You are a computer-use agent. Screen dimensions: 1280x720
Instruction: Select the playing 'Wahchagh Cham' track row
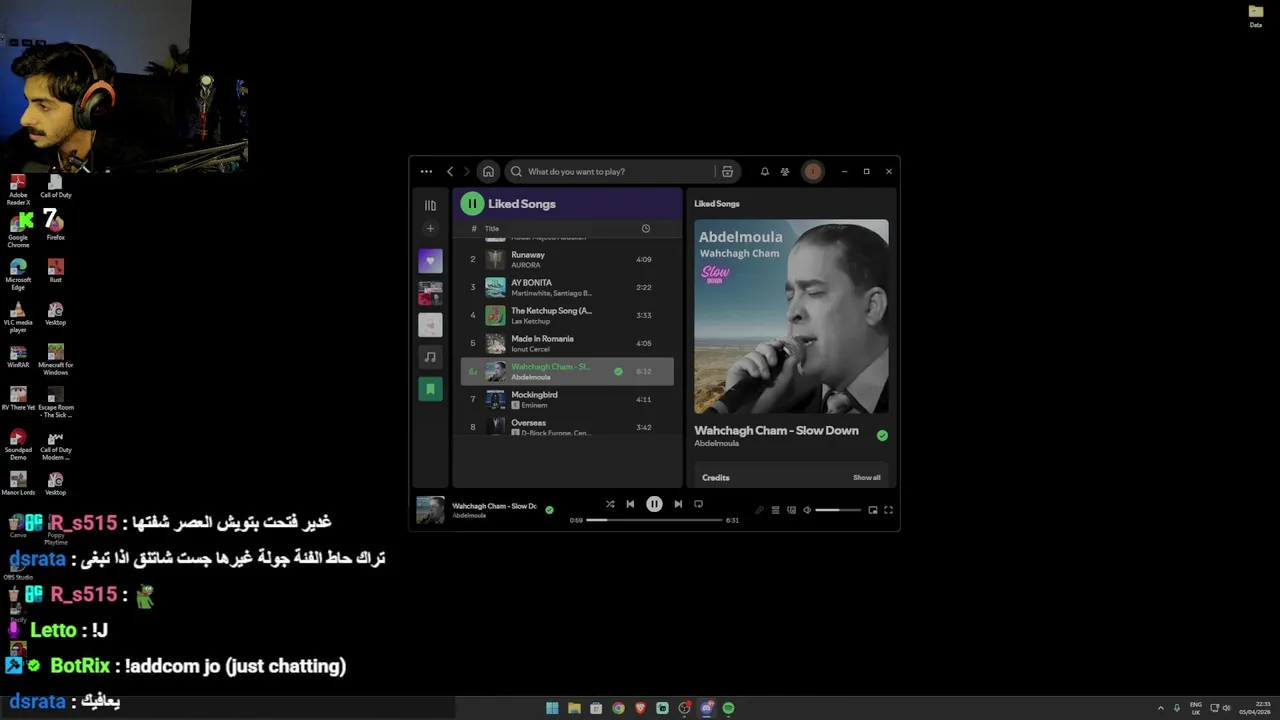tap(567, 371)
